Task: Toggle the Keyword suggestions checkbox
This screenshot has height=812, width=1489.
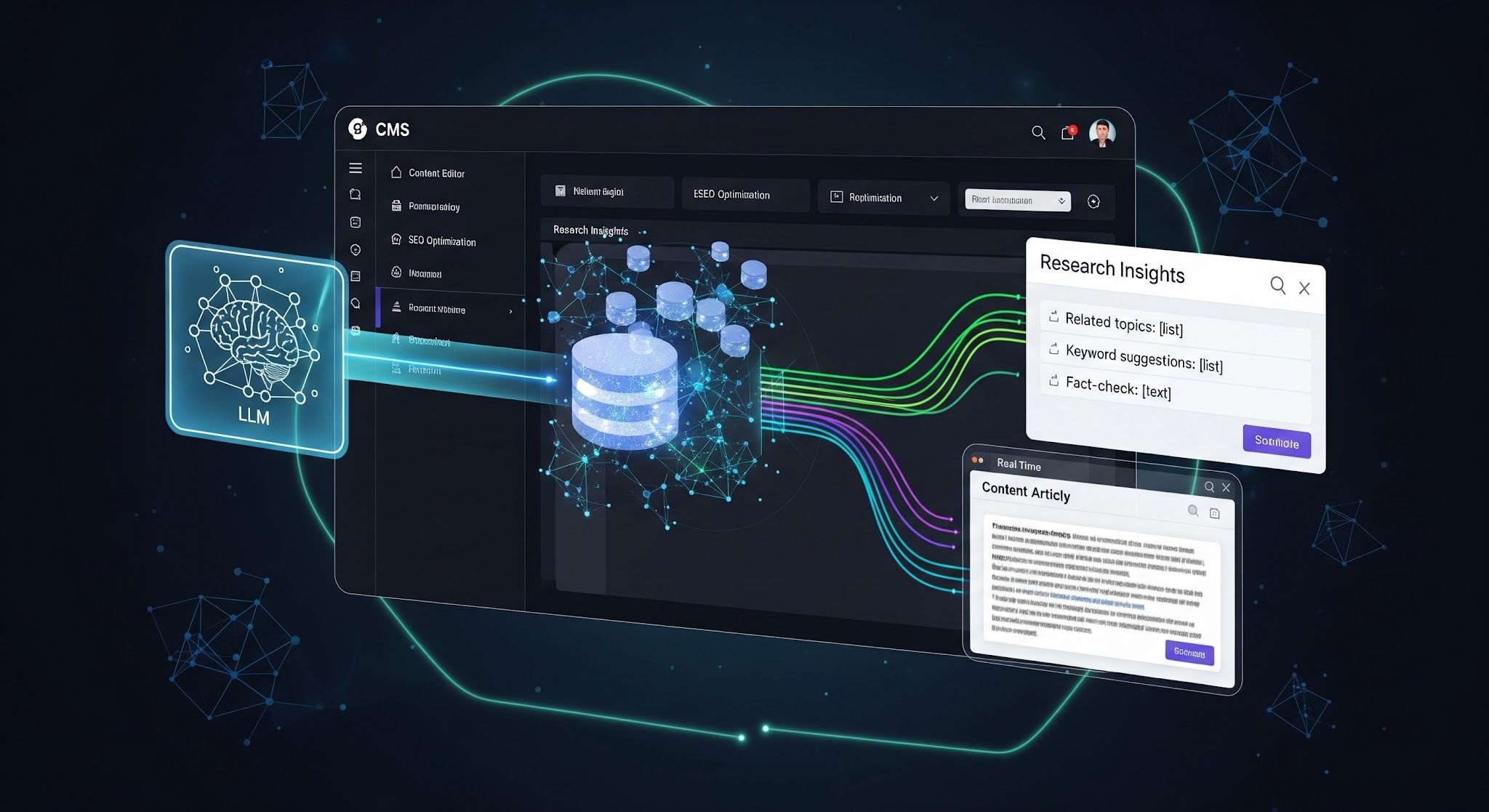Action: (x=1053, y=350)
